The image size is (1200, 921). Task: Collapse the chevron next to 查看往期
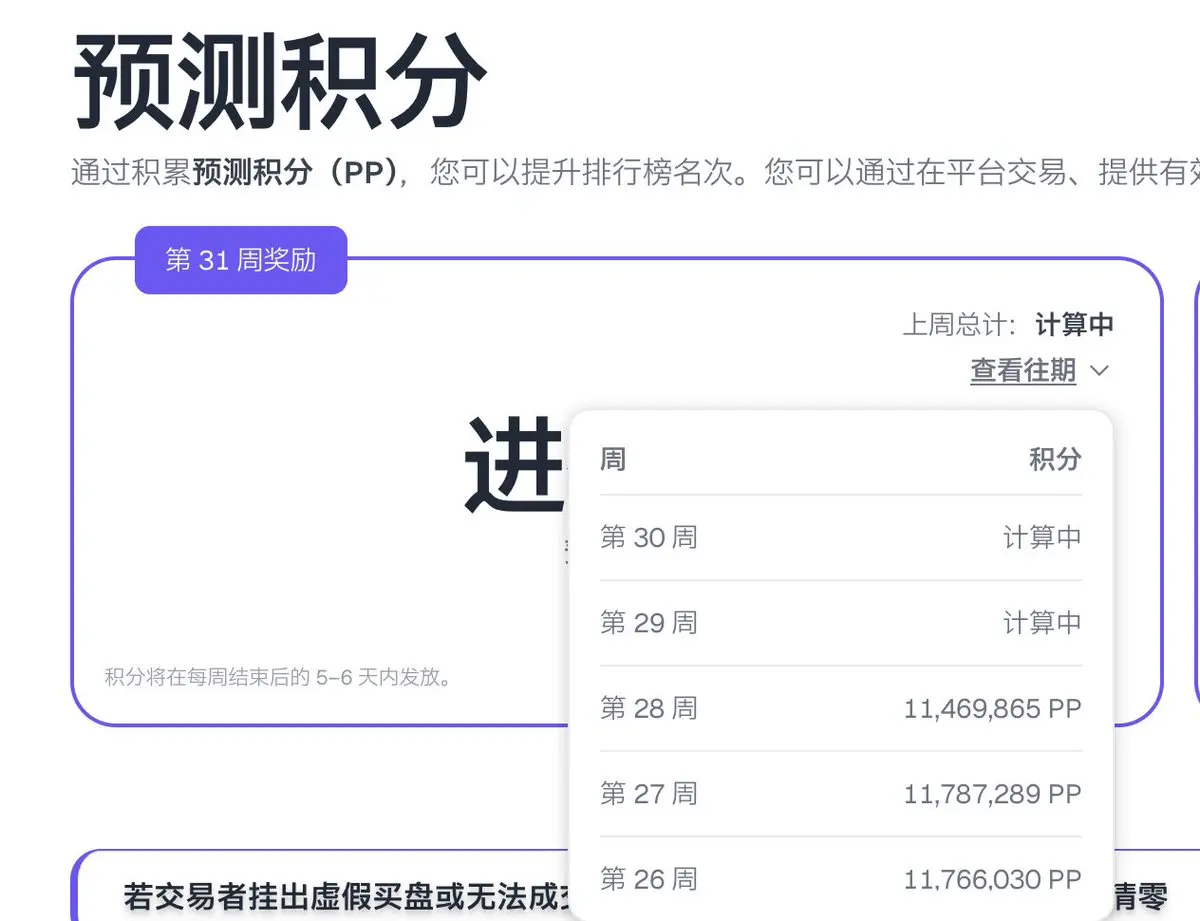coord(1099,371)
